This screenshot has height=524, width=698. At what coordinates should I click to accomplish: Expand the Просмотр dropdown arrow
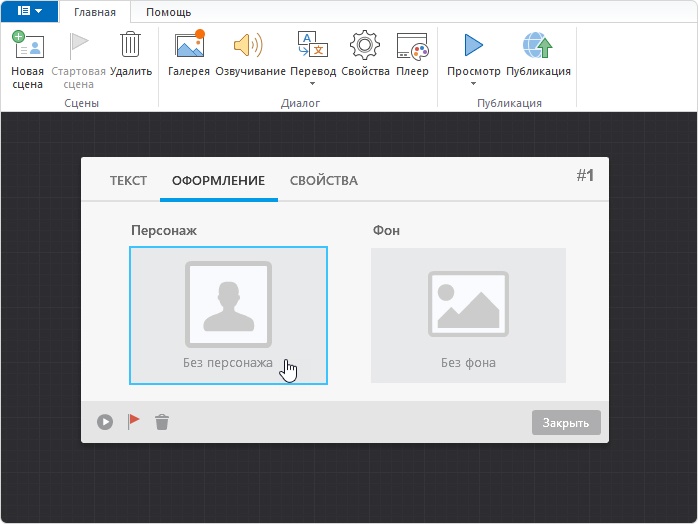coord(474,84)
